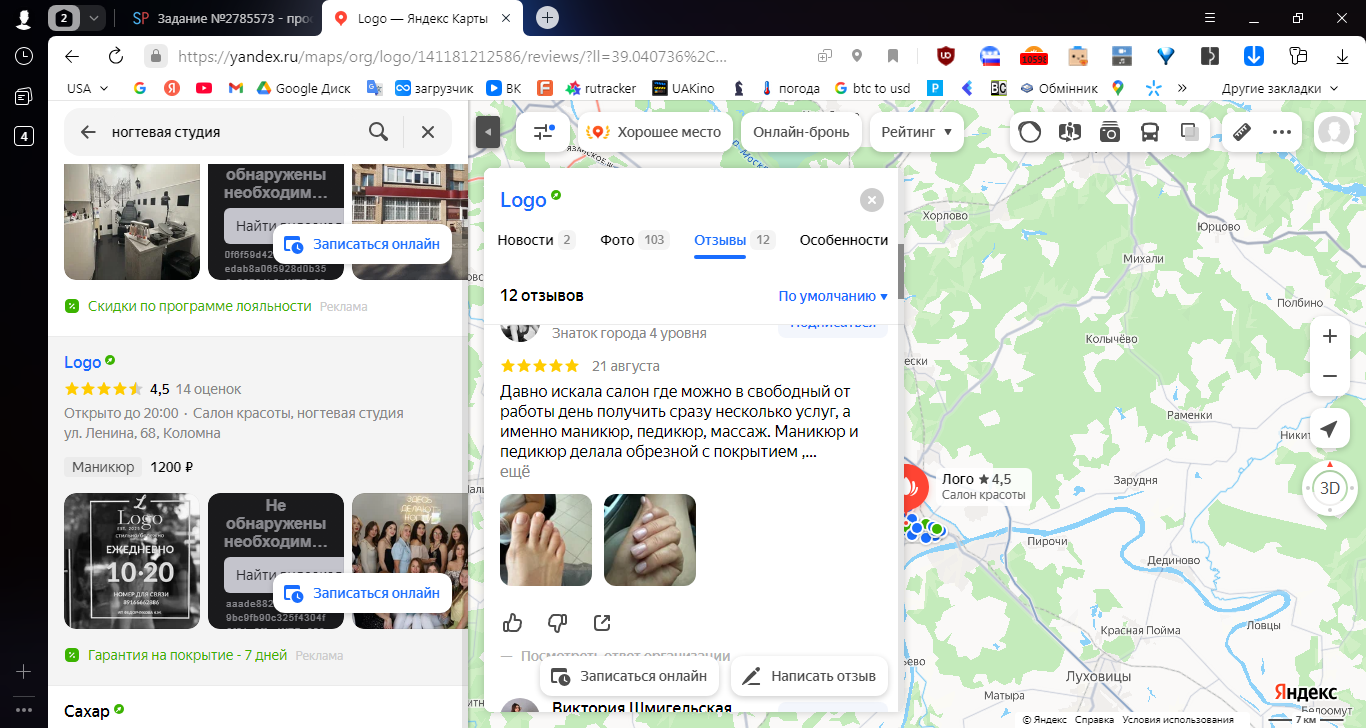The image size is (1366, 728).
Task: Switch to the Фото tab
Action: tap(635, 240)
